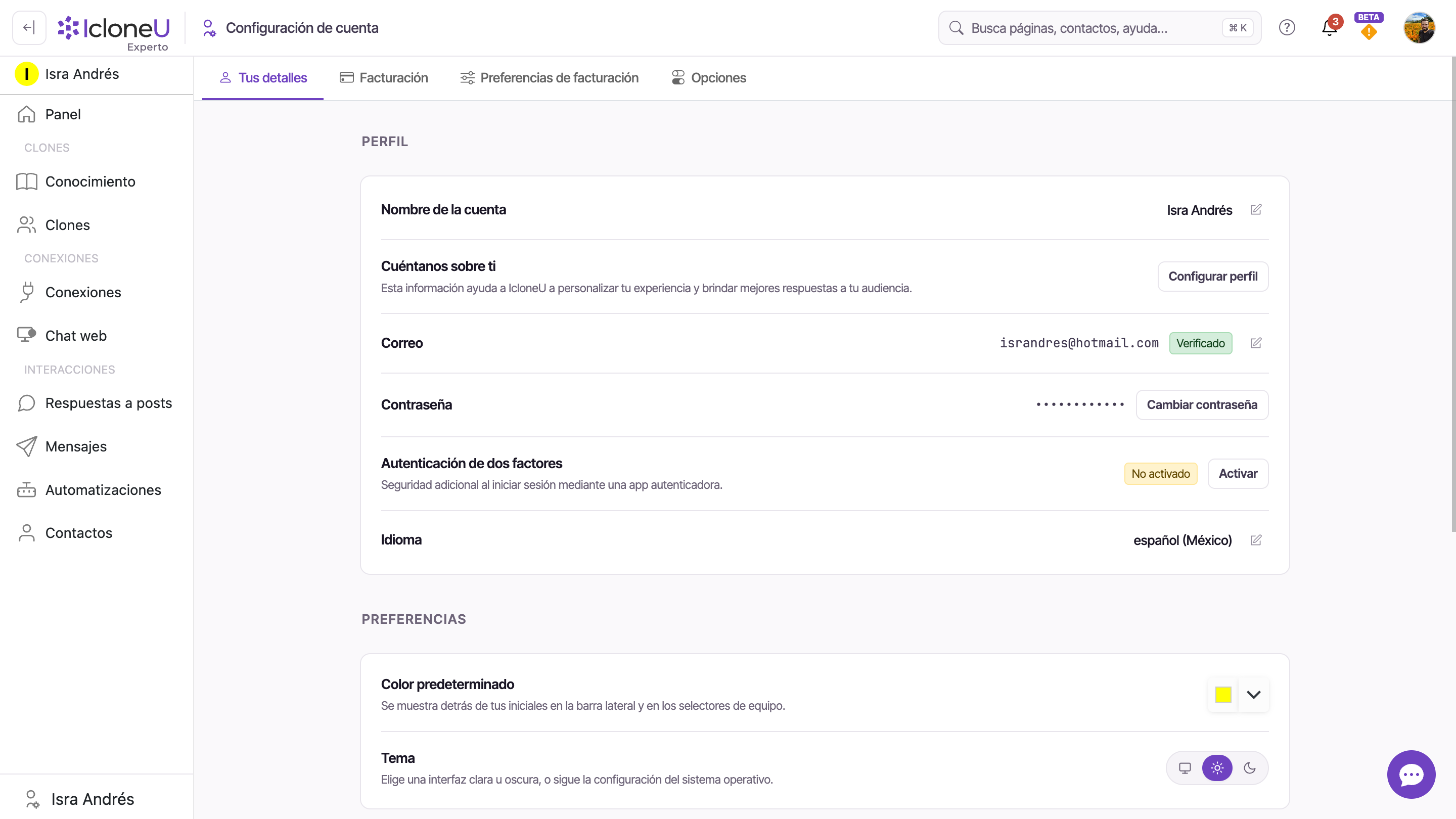Click the IcloneU logo
The width and height of the screenshot is (1456, 819).
tap(114, 28)
